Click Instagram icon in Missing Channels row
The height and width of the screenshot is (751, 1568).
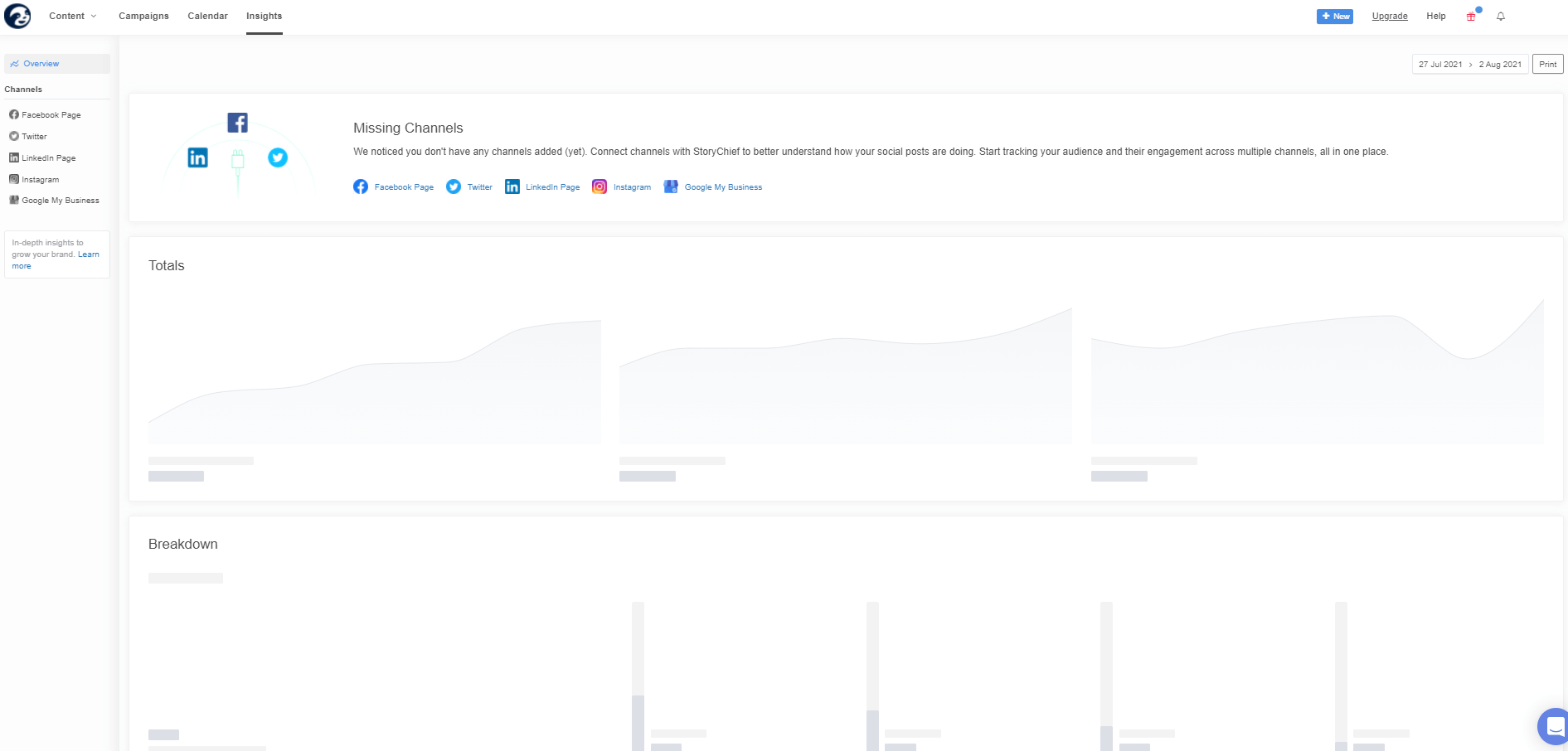point(600,187)
